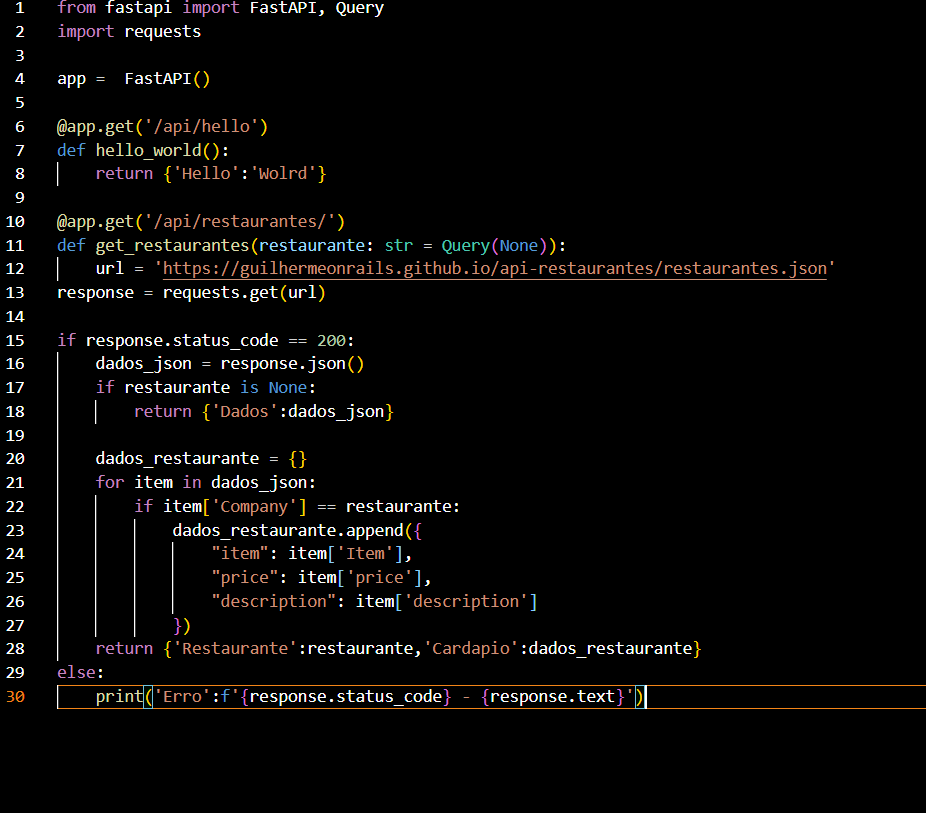This screenshot has width=926, height=813.
Task: Click 'Erro' string on line 30
Action: click(182, 697)
